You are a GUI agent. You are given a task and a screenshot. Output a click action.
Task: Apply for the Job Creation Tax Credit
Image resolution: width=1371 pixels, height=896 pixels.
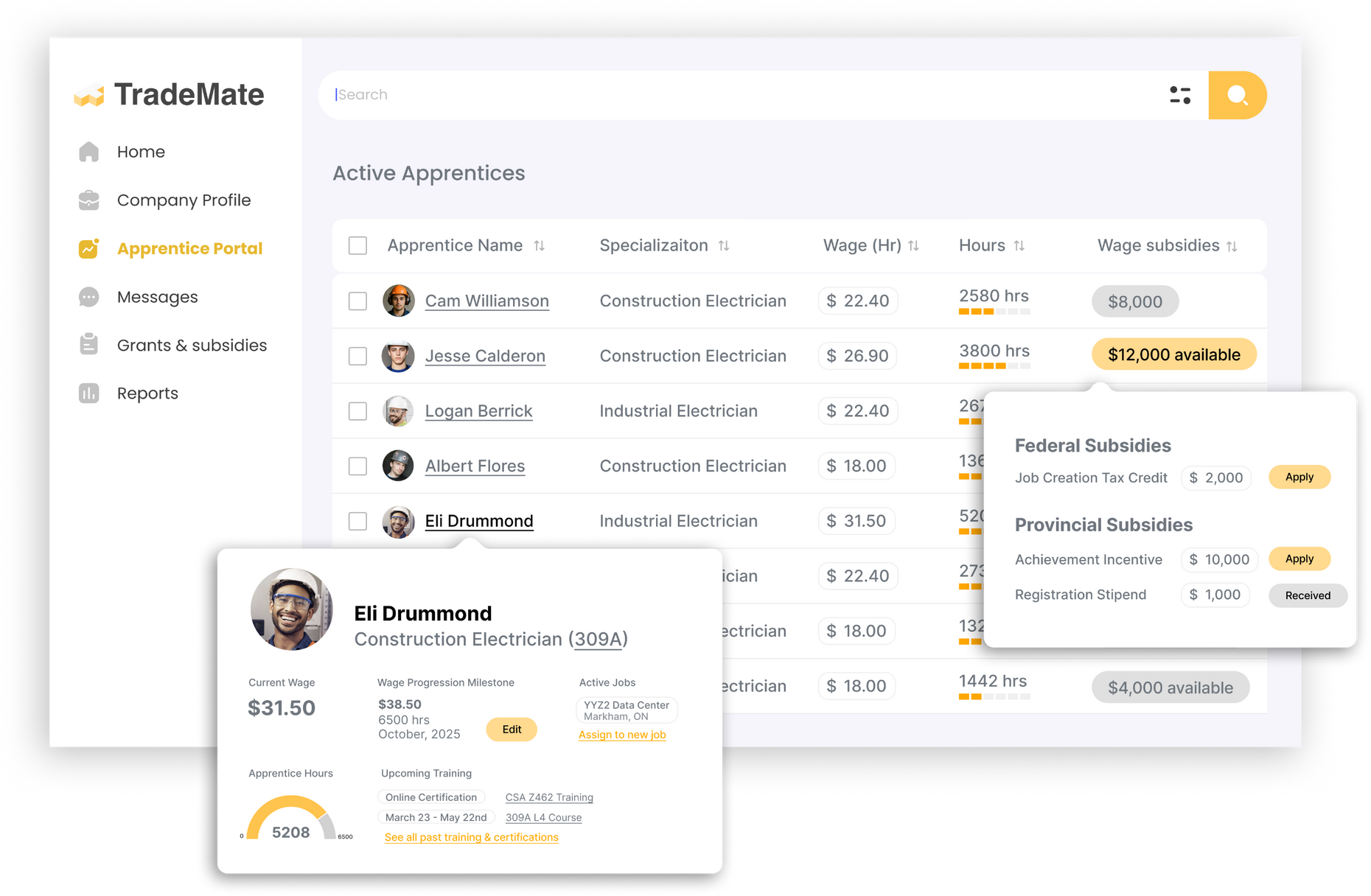pyautogui.click(x=1299, y=477)
